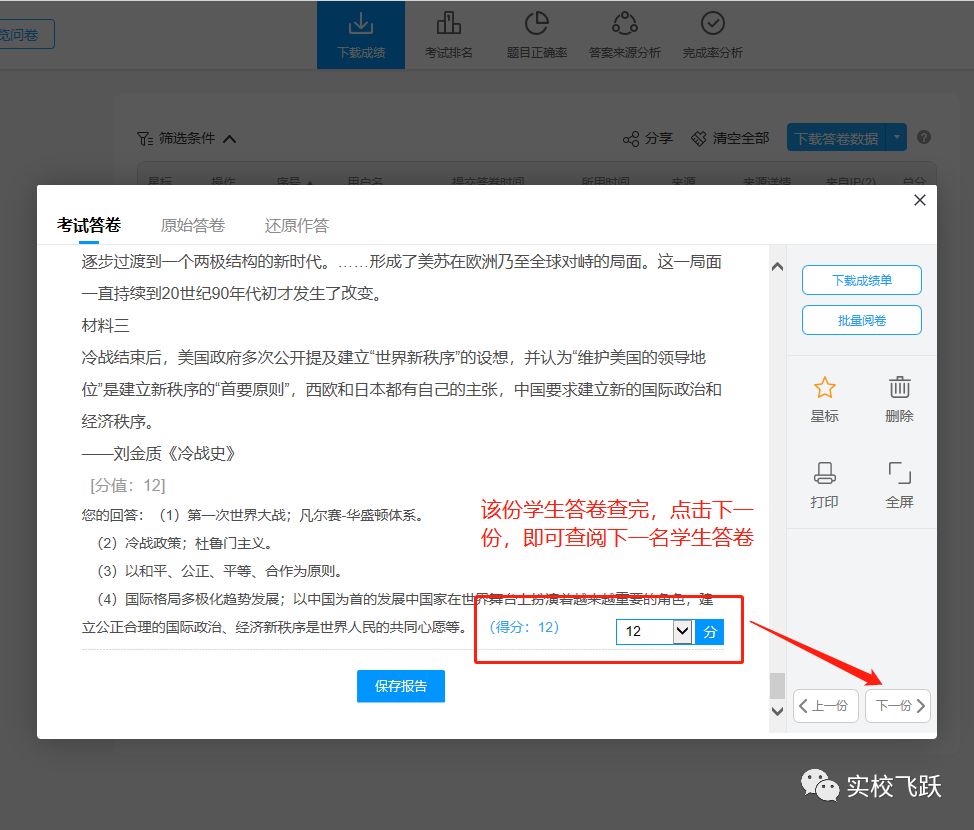The image size is (974, 830).
Task: Click the 保存报告 save report button
Action: pos(400,686)
